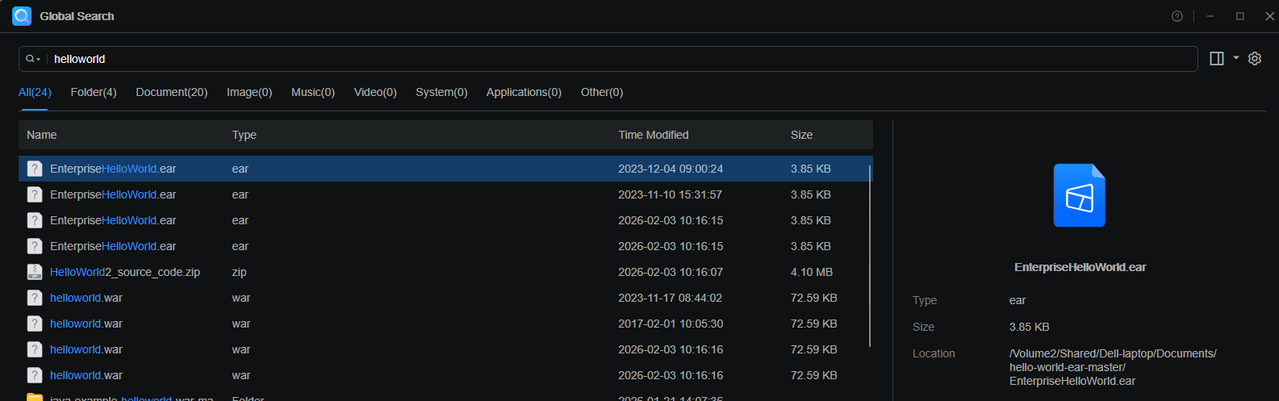Select EnterpriseHelloWorld.ear modified 2023-12-04 09:00:24
Screen dimensions: 1279x401
pos(445,168)
